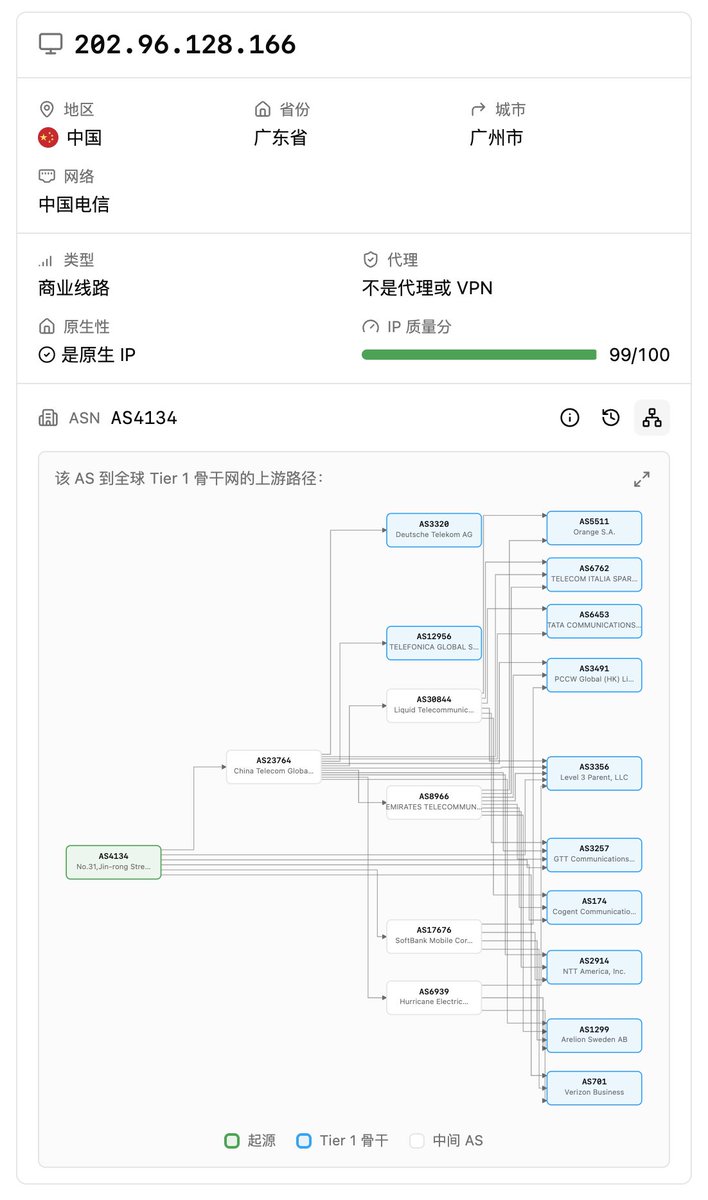Screen dimensions: 708x1200
Task: Select the AS1299 Arelion Sweden AB node
Action: (594, 1035)
